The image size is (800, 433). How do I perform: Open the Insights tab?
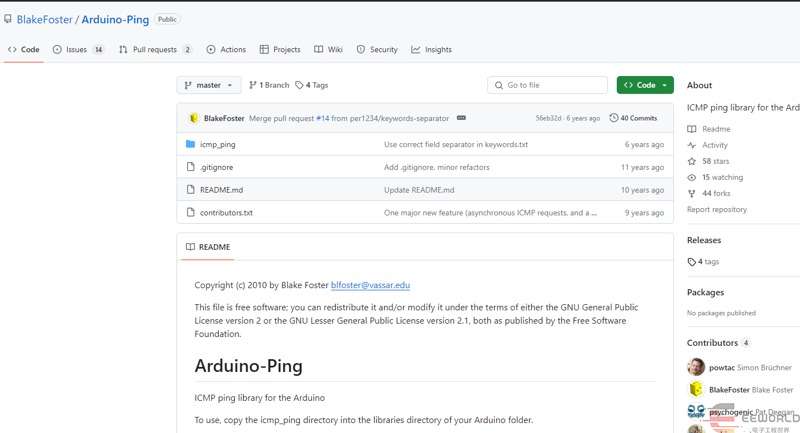(431, 49)
